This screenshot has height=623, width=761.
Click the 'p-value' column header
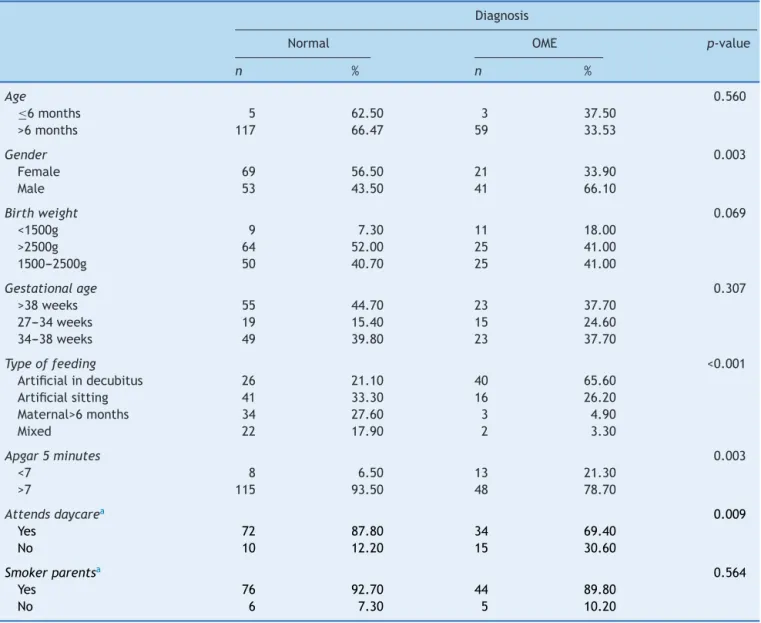728,43
